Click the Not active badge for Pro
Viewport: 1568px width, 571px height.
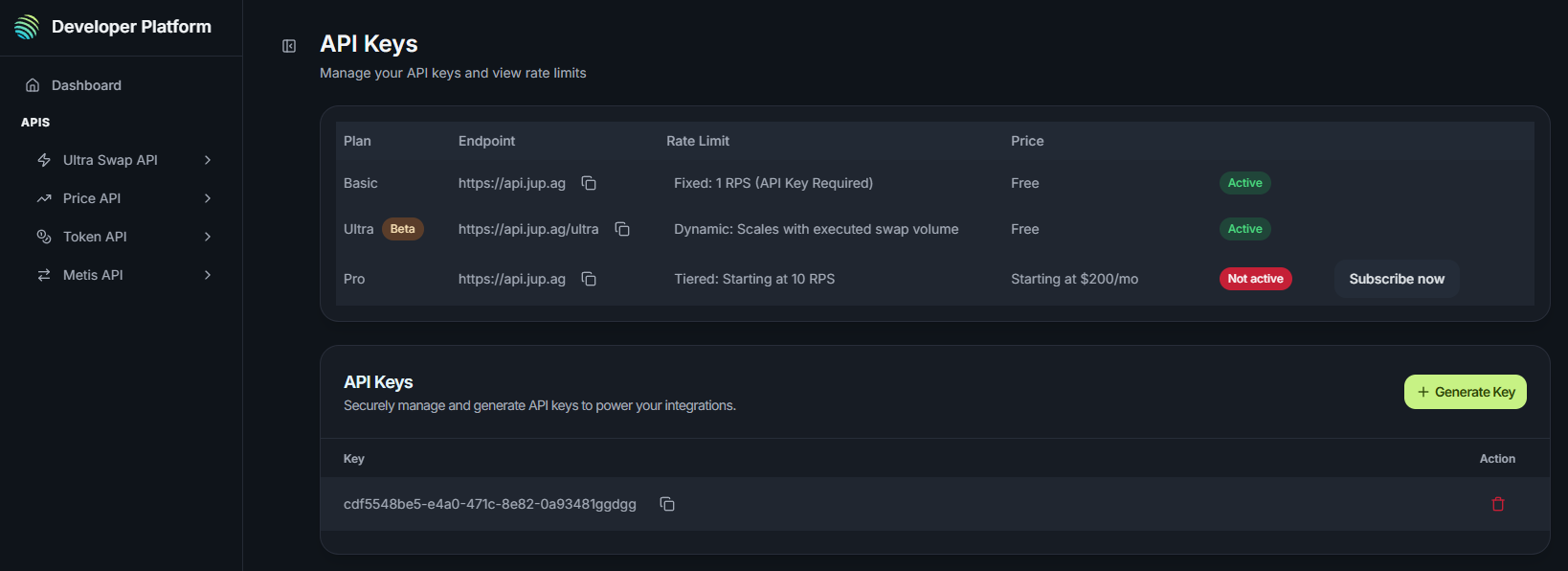(x=1256, y=279)
